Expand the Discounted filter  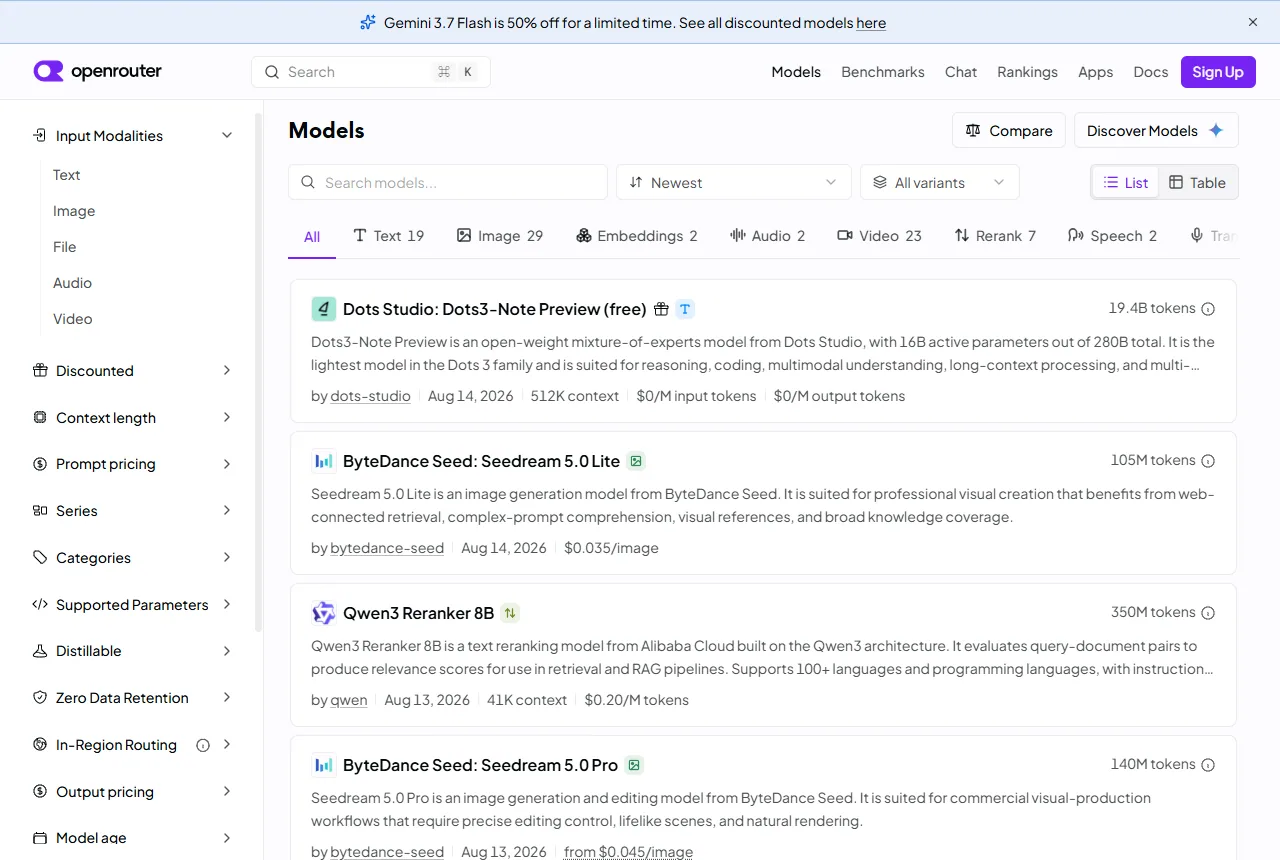132,370
